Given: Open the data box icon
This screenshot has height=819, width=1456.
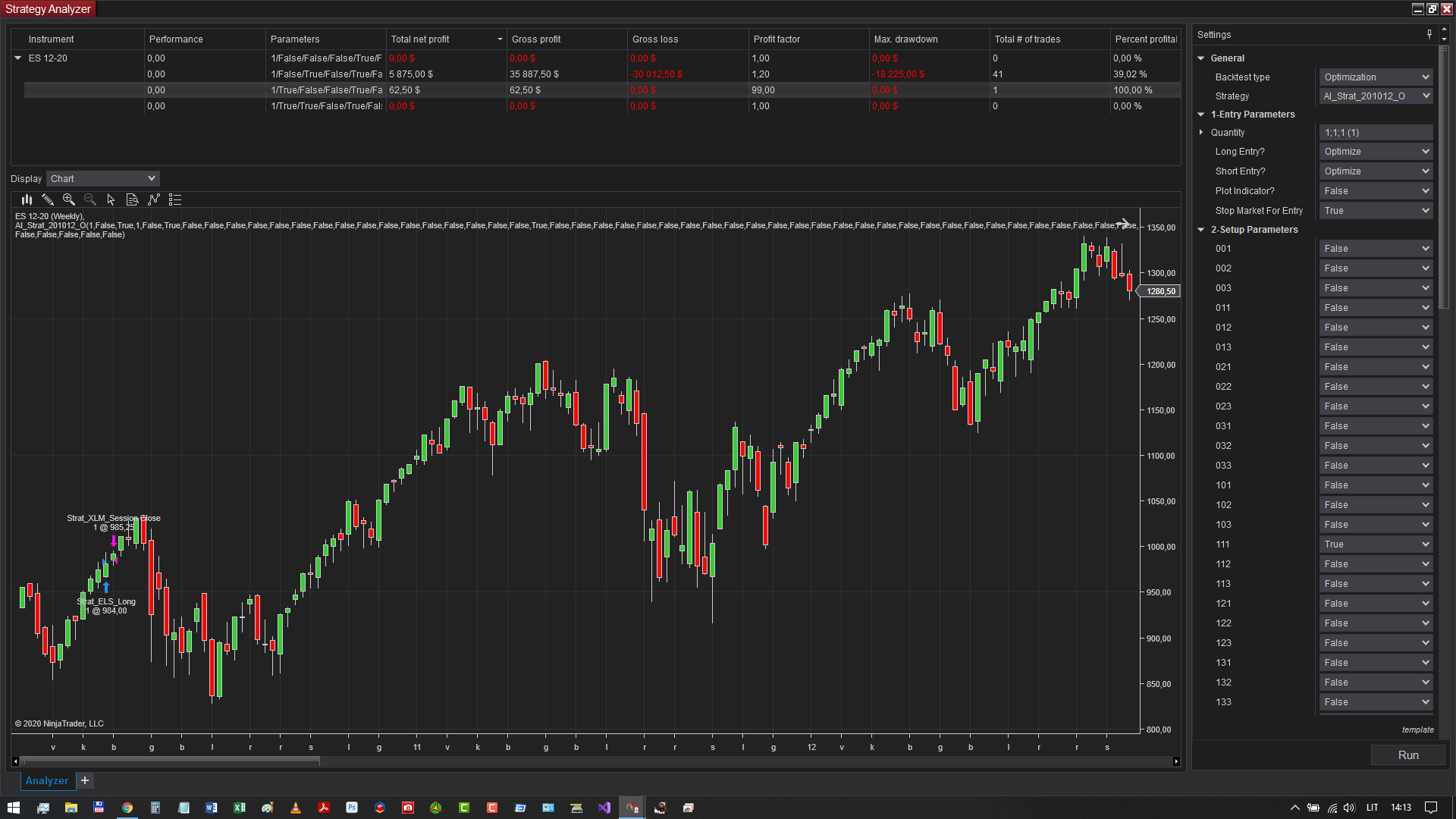Looking at the screenshot, I should 132,199.
